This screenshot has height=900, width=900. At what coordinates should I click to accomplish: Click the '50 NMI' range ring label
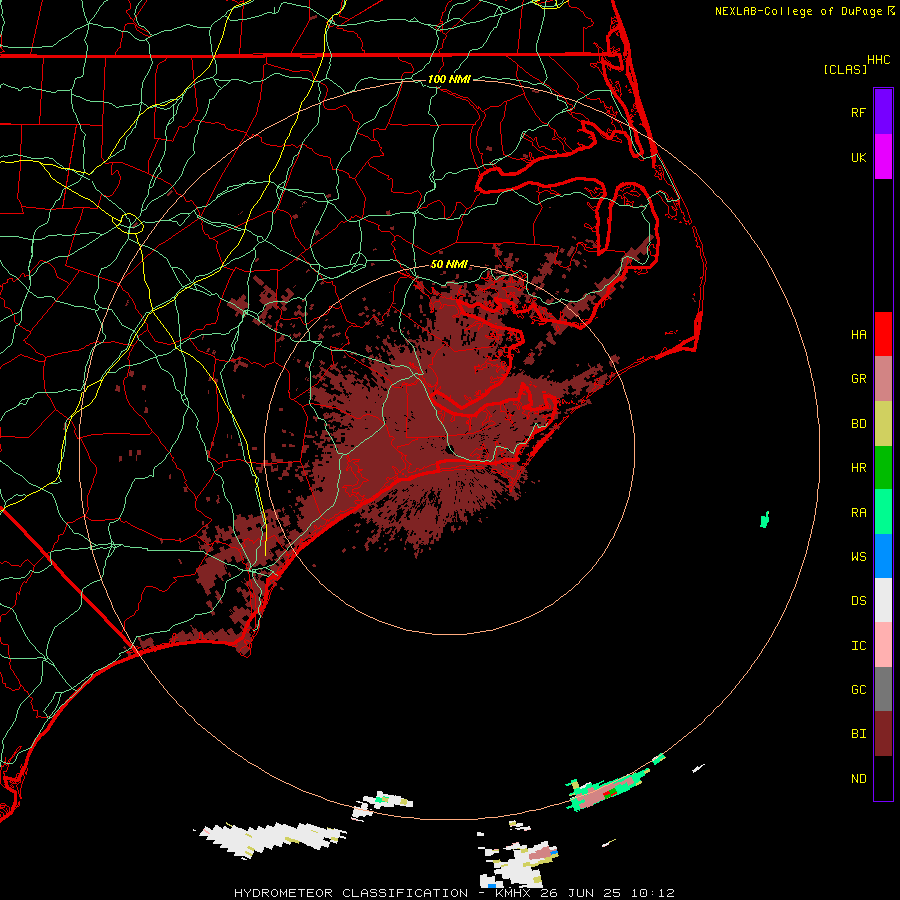coord(449,264)
